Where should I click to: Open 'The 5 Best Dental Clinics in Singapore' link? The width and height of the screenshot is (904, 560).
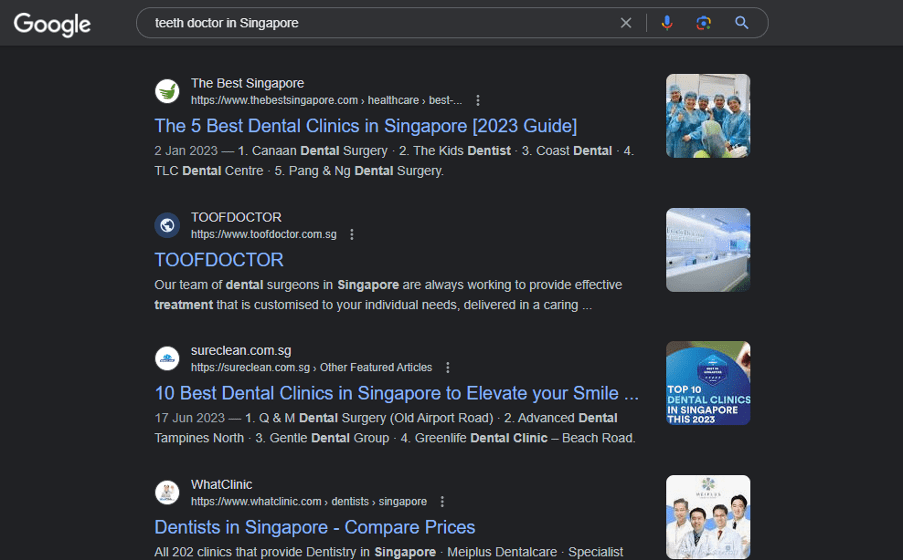point(366,126)
